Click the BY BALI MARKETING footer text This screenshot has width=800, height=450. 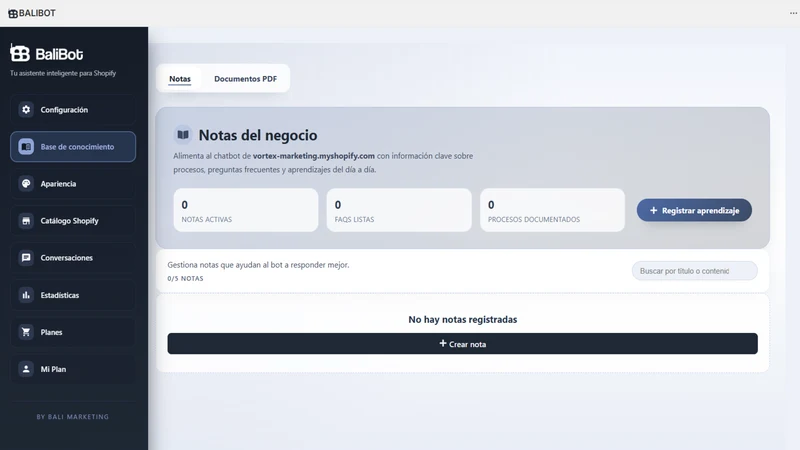(x=72, y=417)
